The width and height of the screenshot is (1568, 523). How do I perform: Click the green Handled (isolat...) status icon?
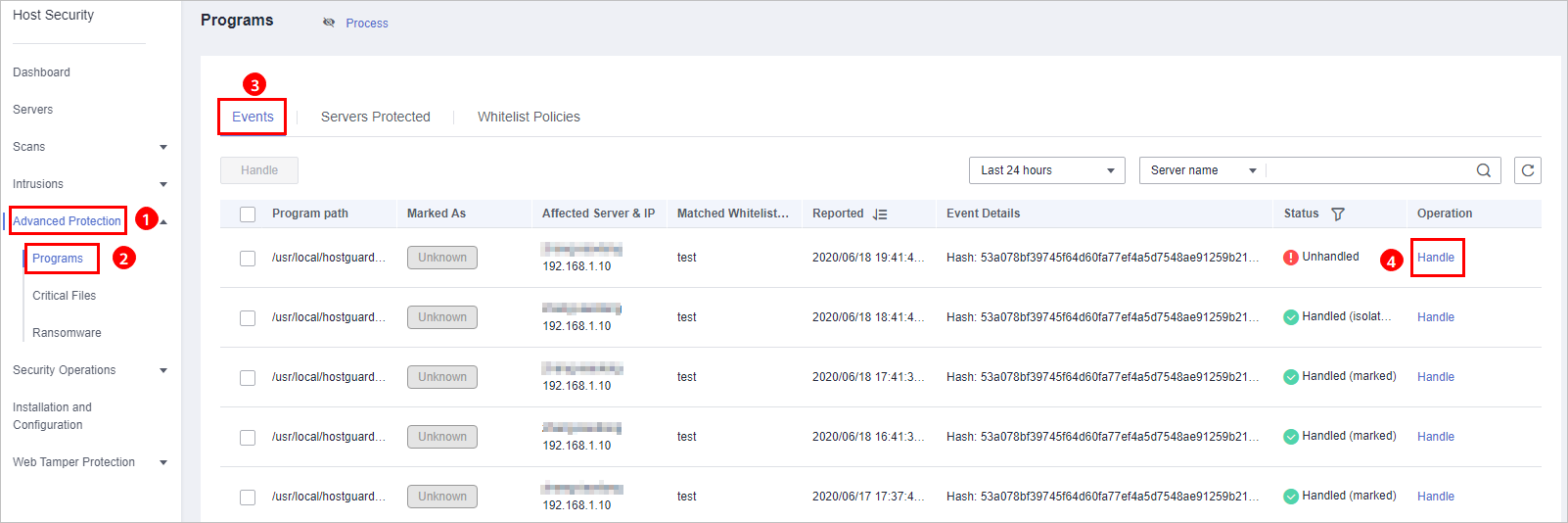(1291, 317)
